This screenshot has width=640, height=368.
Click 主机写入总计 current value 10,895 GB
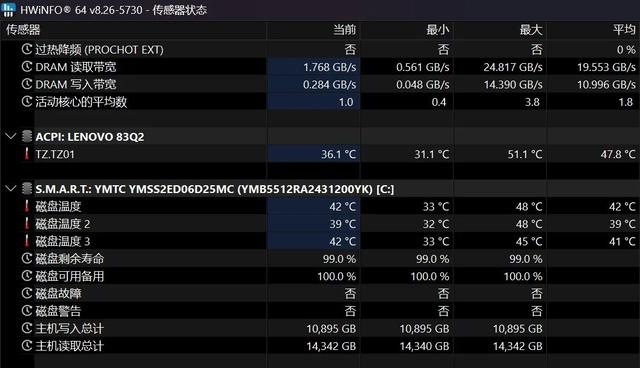click(331, 328)
